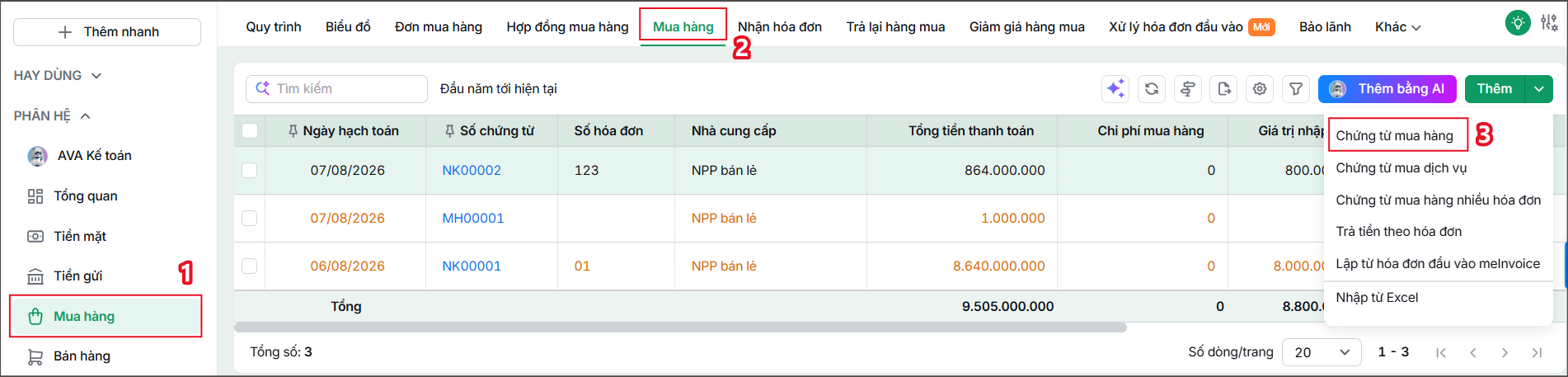Open the AI sparkle assistant icon
This screenshot has height=377, width=1568.
(x=1115, y=88)
